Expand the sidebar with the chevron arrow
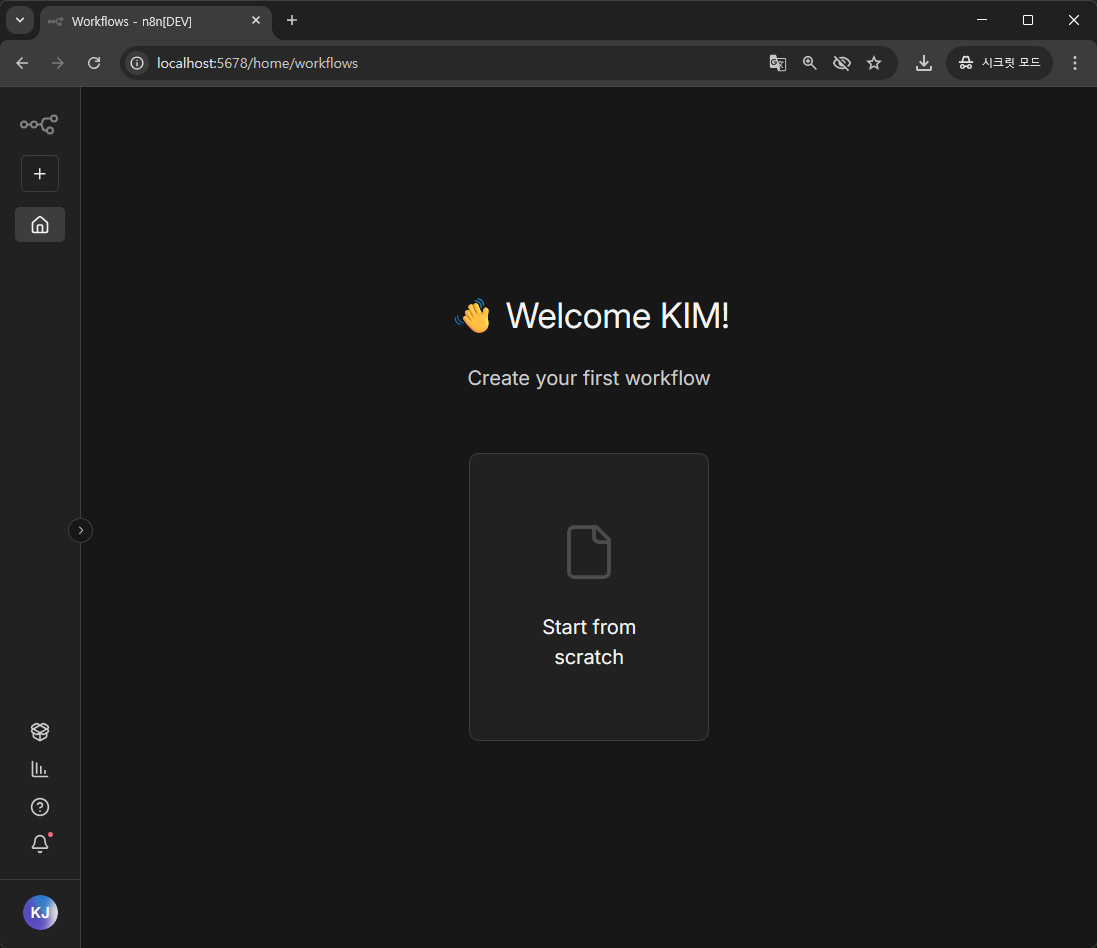The width and height of the screenshot is (1097, 948). tap(81, 530)
